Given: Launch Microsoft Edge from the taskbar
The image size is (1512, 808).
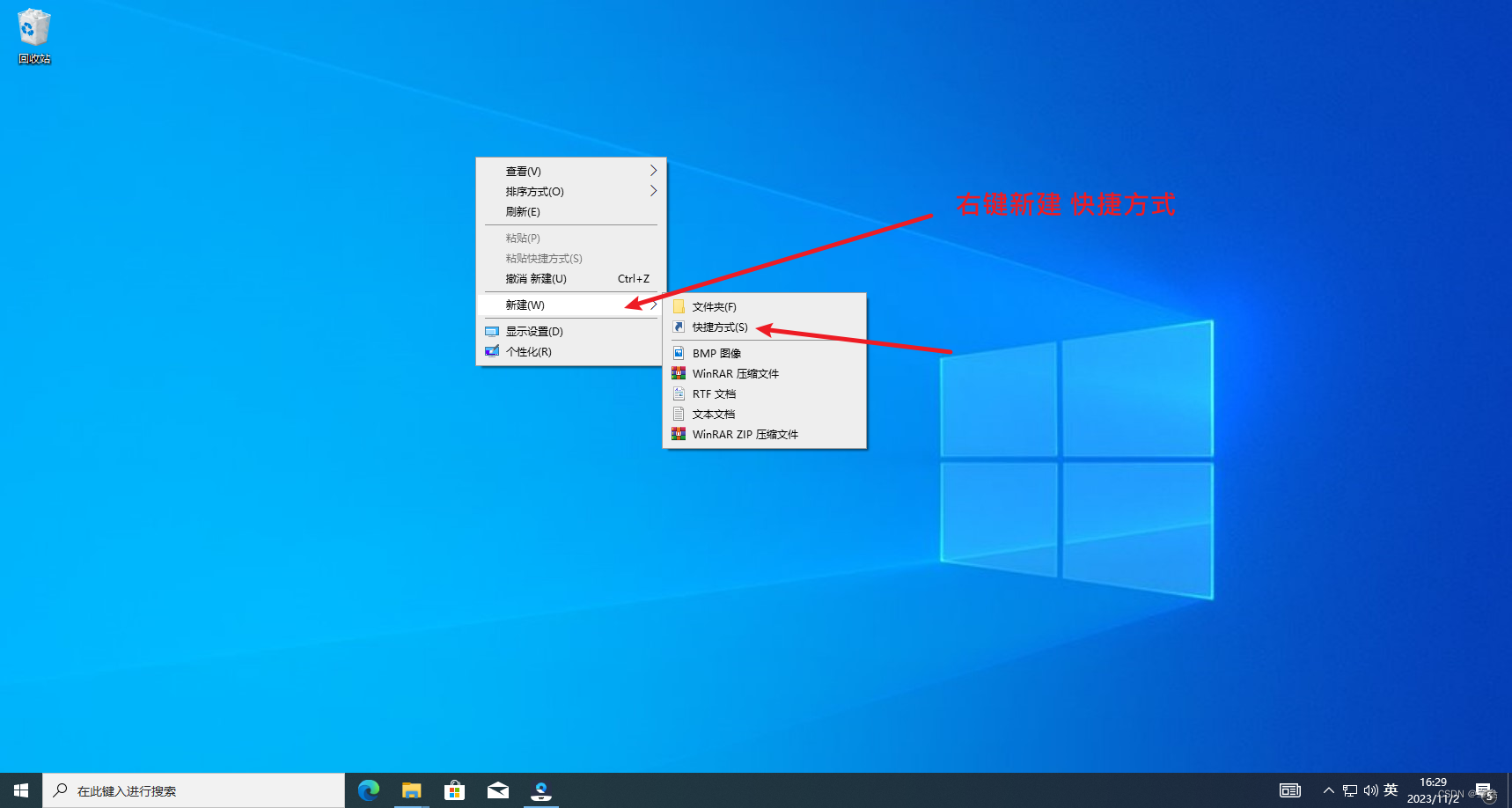Looking at the screenshot, I should [x=369, y=790].
